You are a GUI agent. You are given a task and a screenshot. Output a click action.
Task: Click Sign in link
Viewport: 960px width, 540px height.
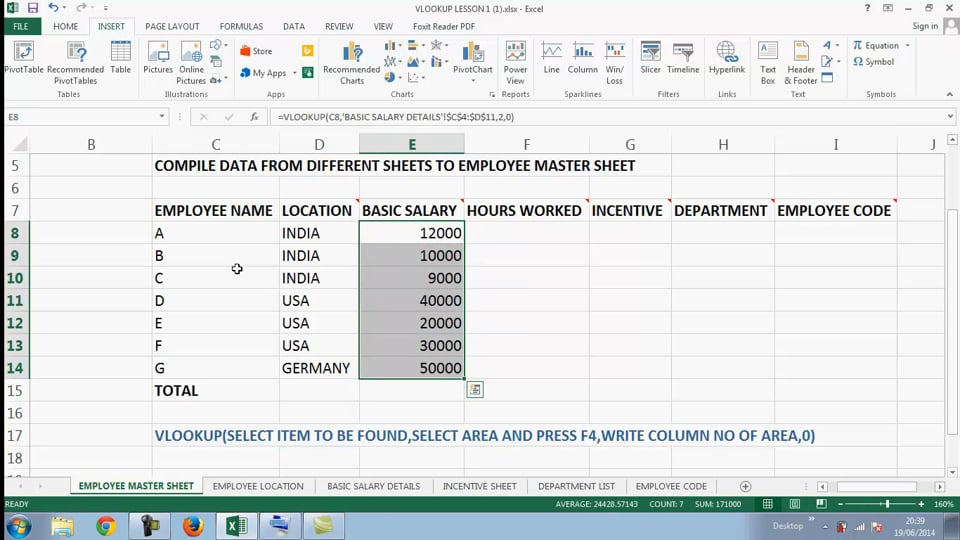(x=924, y=26)
